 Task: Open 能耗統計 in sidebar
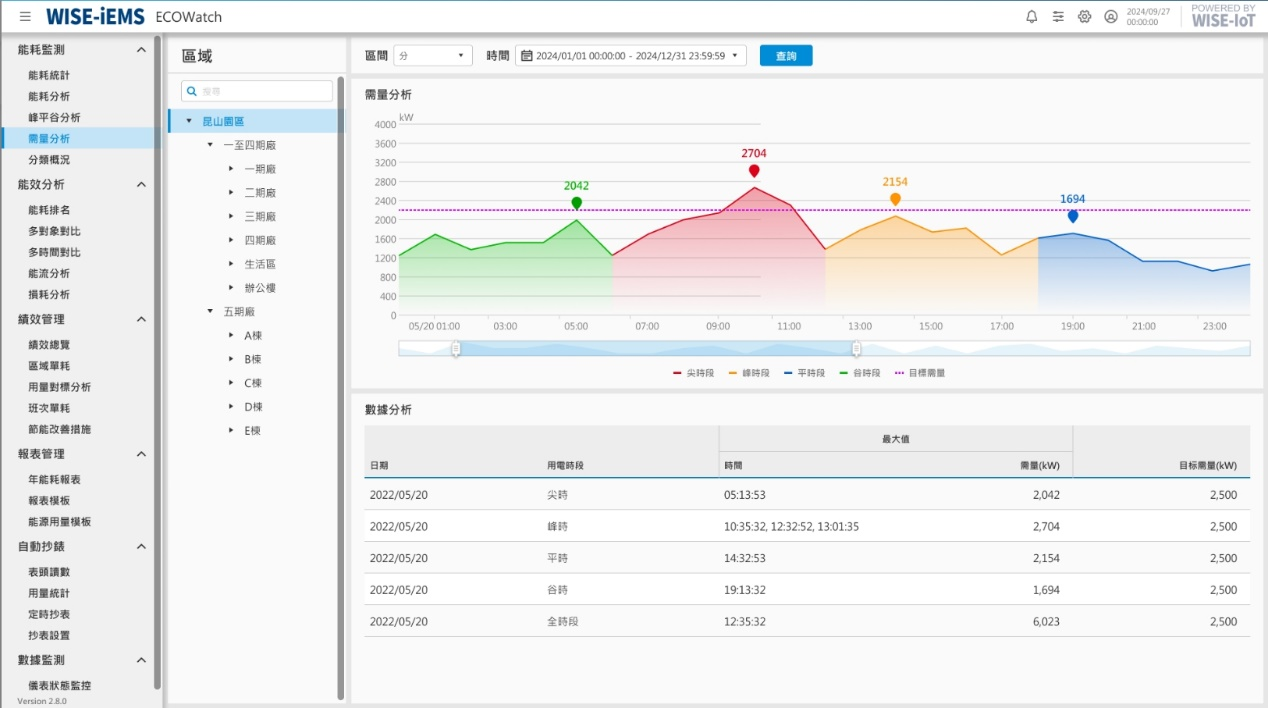click(49, 75)
